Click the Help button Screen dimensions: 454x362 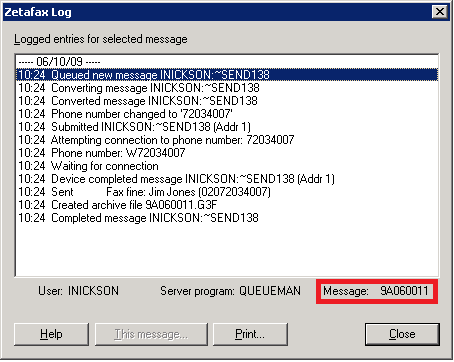coord(51,334)
